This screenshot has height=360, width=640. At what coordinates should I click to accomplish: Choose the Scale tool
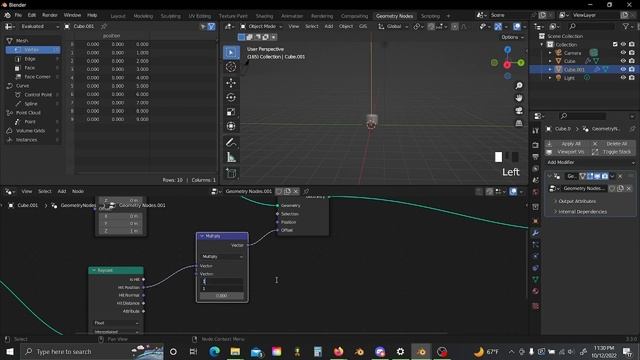coord(231,112)
